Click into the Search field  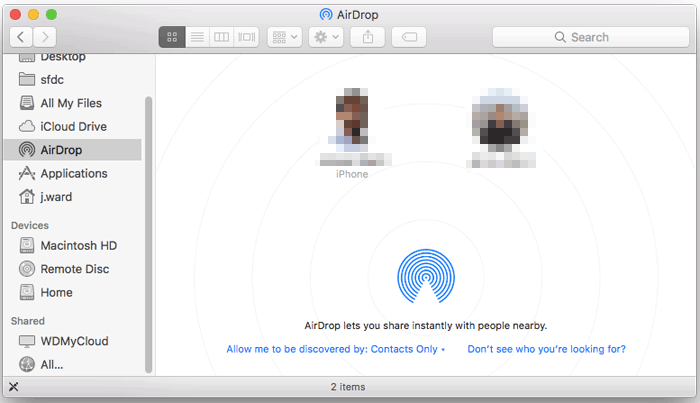[x=591, y=37]
